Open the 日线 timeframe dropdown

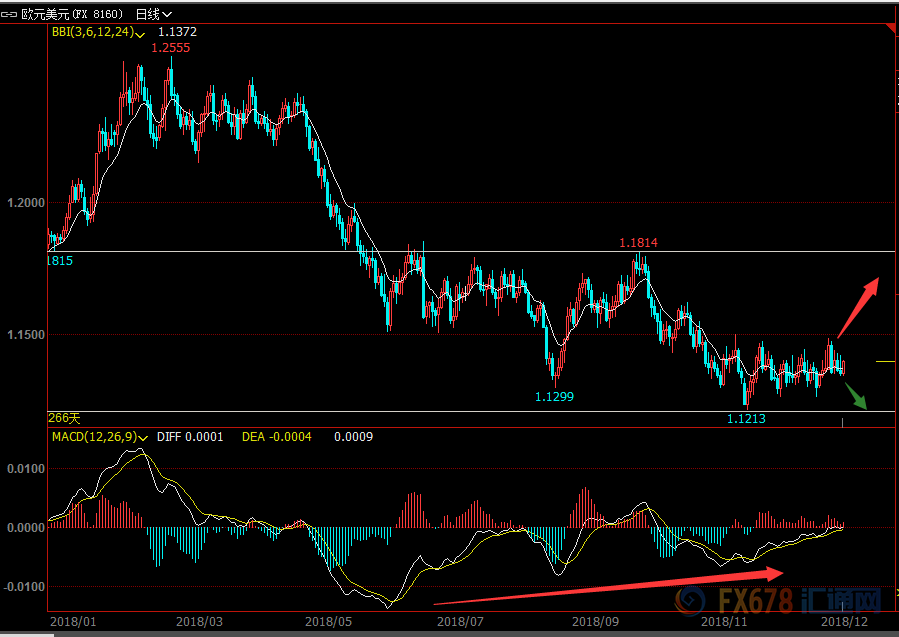click(152, 14)
